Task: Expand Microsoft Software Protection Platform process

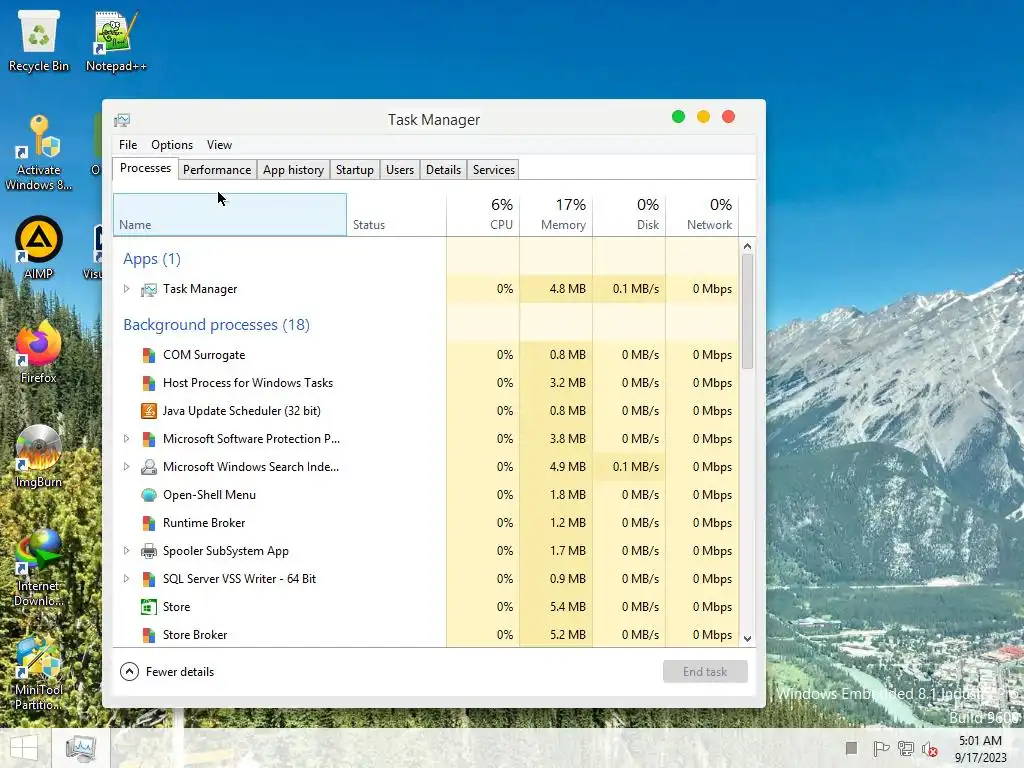Action: tap(127, 439)
